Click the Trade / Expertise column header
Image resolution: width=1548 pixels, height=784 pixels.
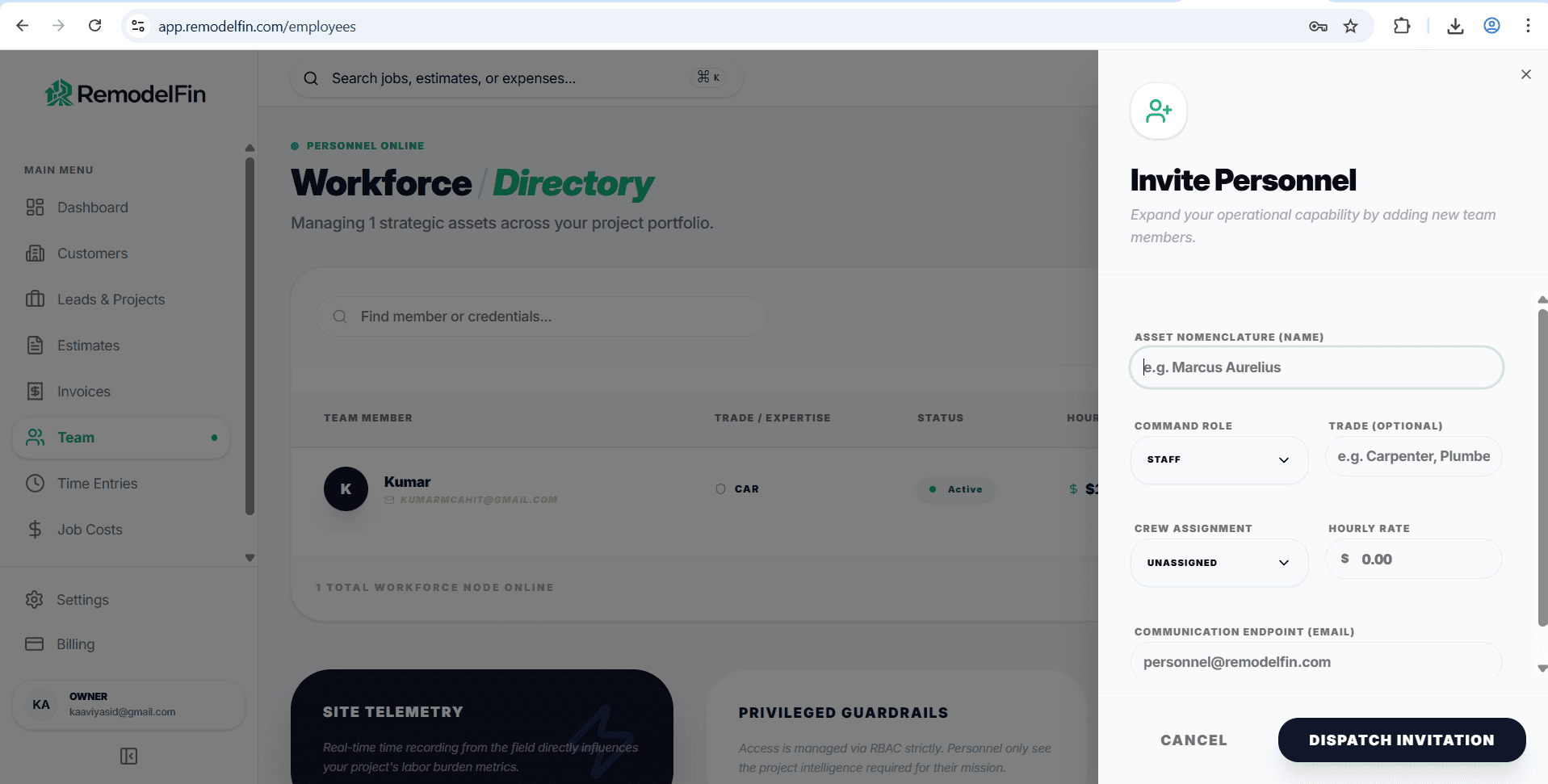pyautogui.click(x=772, y=417)
